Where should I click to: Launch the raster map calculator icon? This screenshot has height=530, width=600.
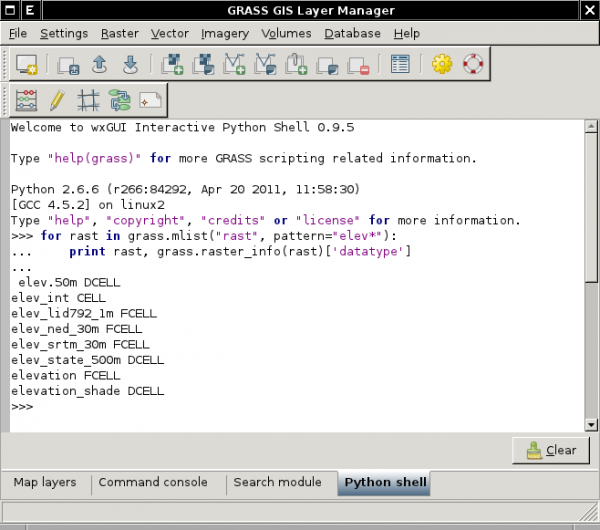[x=27, y=100]
